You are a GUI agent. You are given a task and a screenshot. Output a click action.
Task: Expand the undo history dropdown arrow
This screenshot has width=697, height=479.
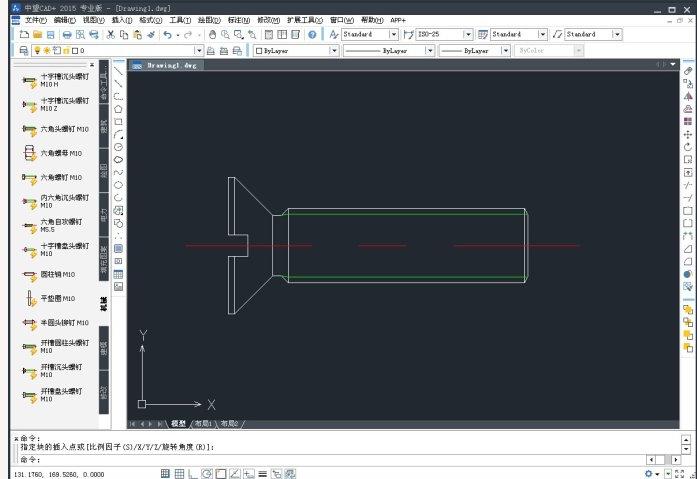[178, 35]
